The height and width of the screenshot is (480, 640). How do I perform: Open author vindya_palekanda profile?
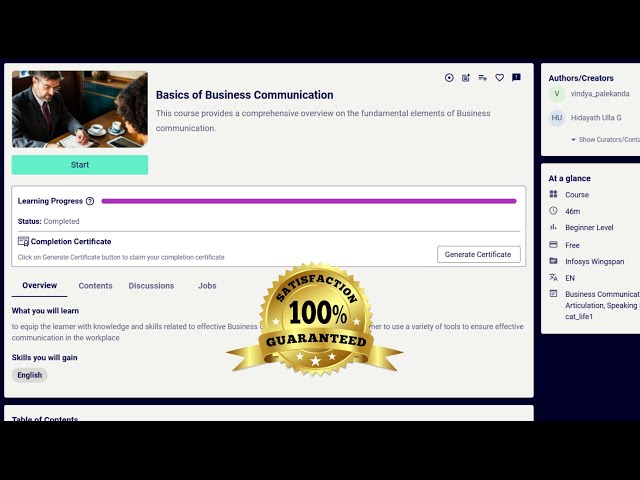[600, 94]
